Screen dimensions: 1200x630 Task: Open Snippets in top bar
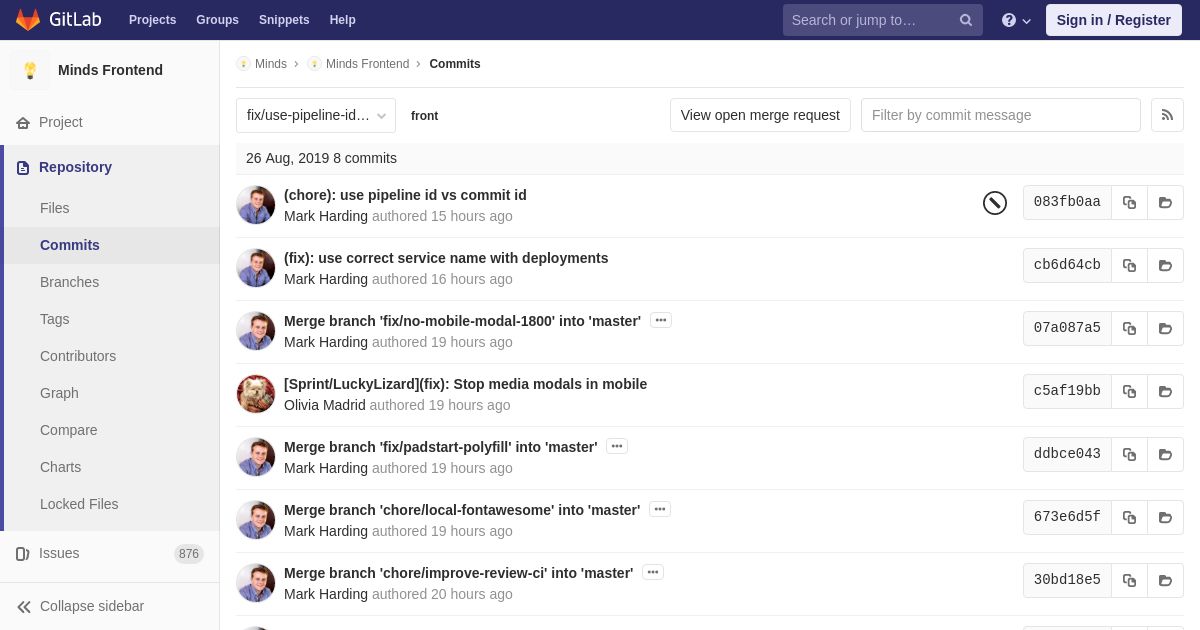pos(284,20)
